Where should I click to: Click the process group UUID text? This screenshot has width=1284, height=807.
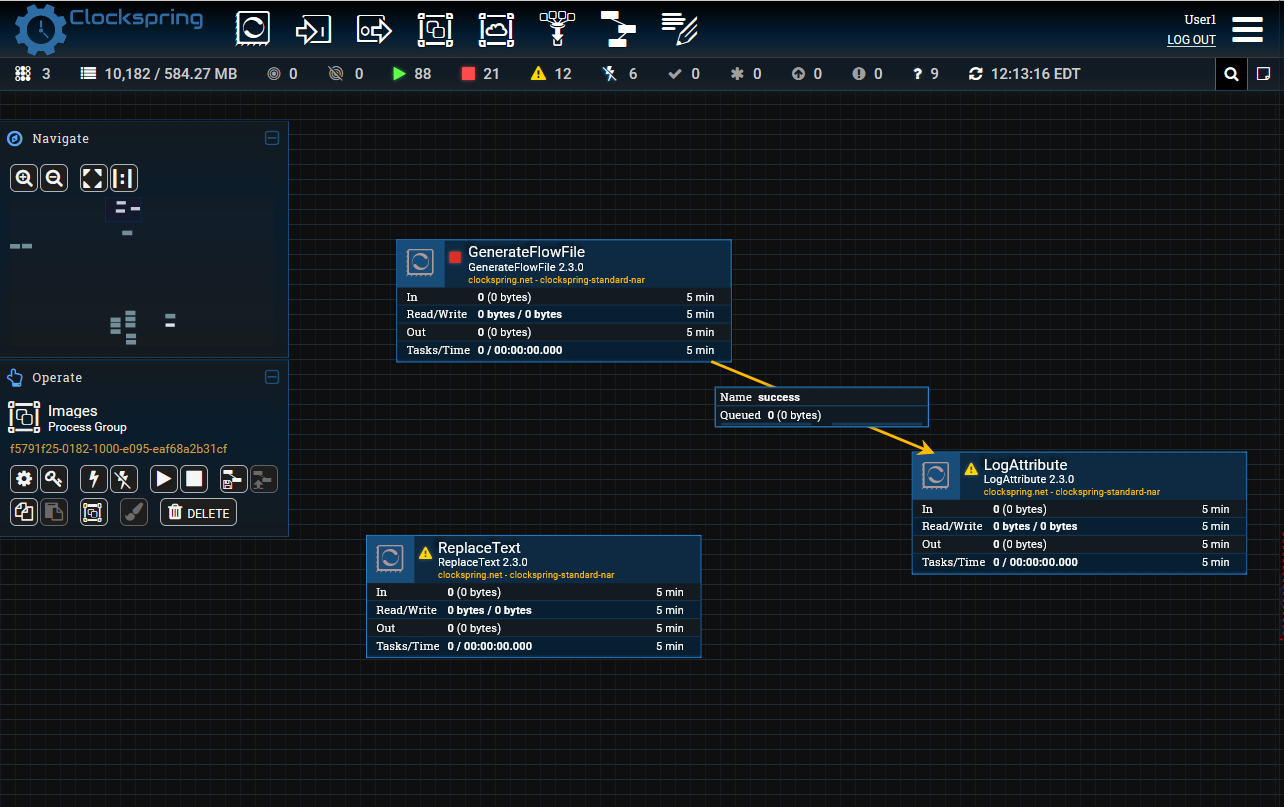coord(119,449)
